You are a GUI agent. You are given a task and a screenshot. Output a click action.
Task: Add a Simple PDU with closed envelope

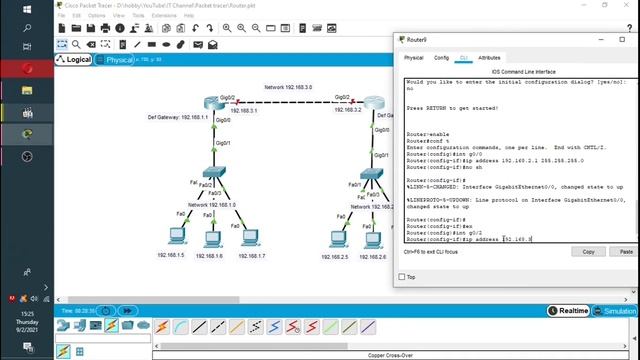pos(198,45)
